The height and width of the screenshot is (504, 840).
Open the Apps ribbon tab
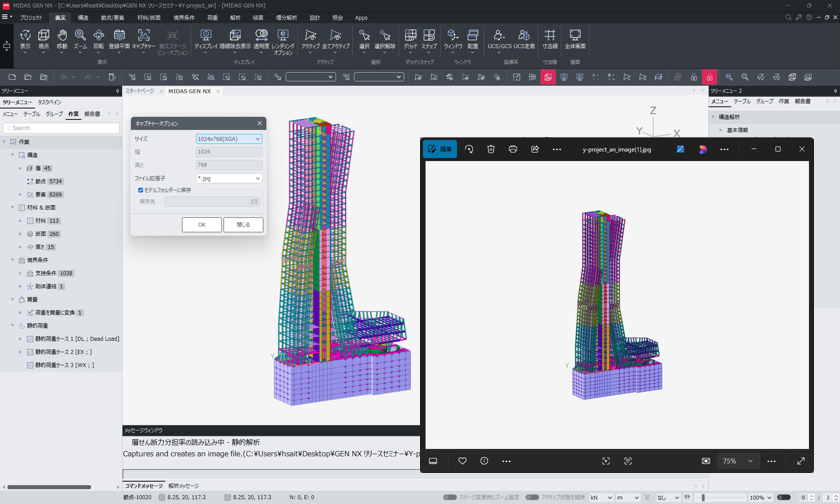(361, 18)
